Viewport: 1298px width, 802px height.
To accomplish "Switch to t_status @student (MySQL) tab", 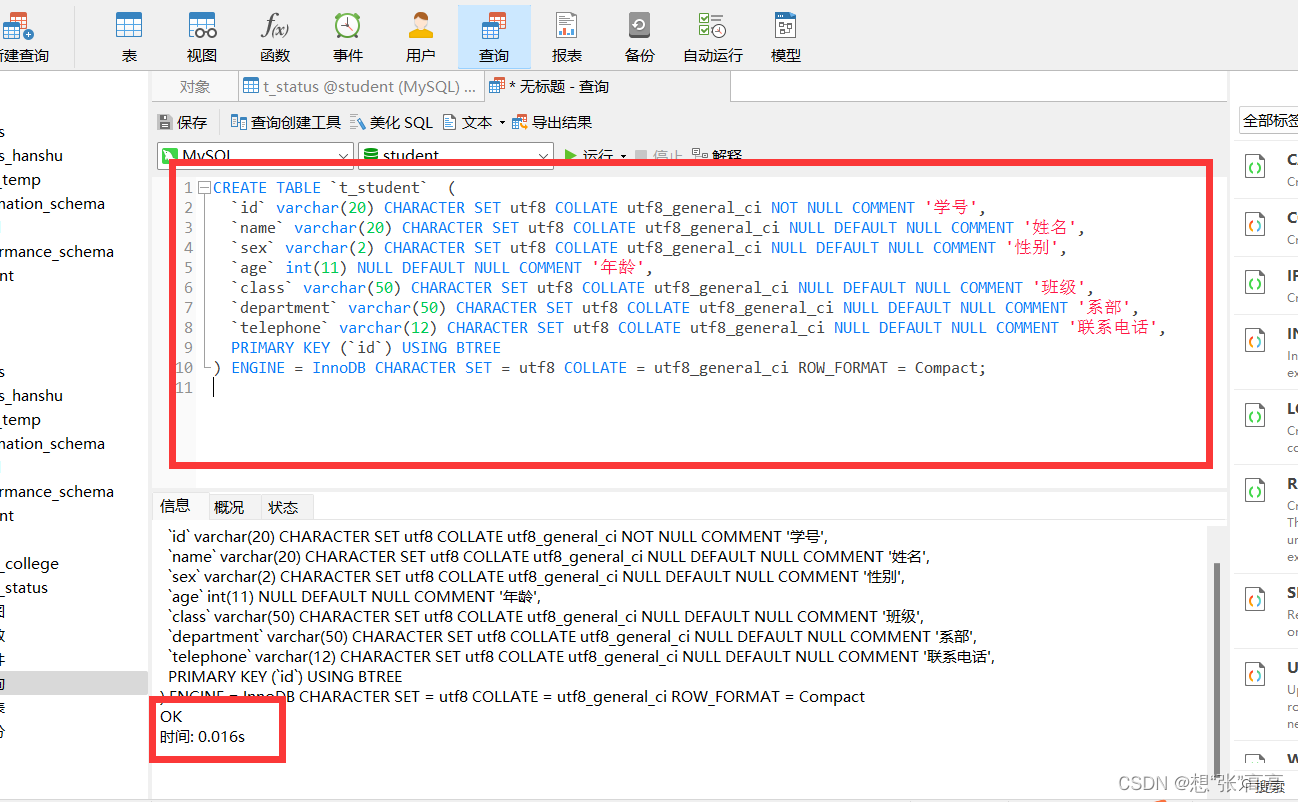I will pyautogui.click(x=361, y=87).
